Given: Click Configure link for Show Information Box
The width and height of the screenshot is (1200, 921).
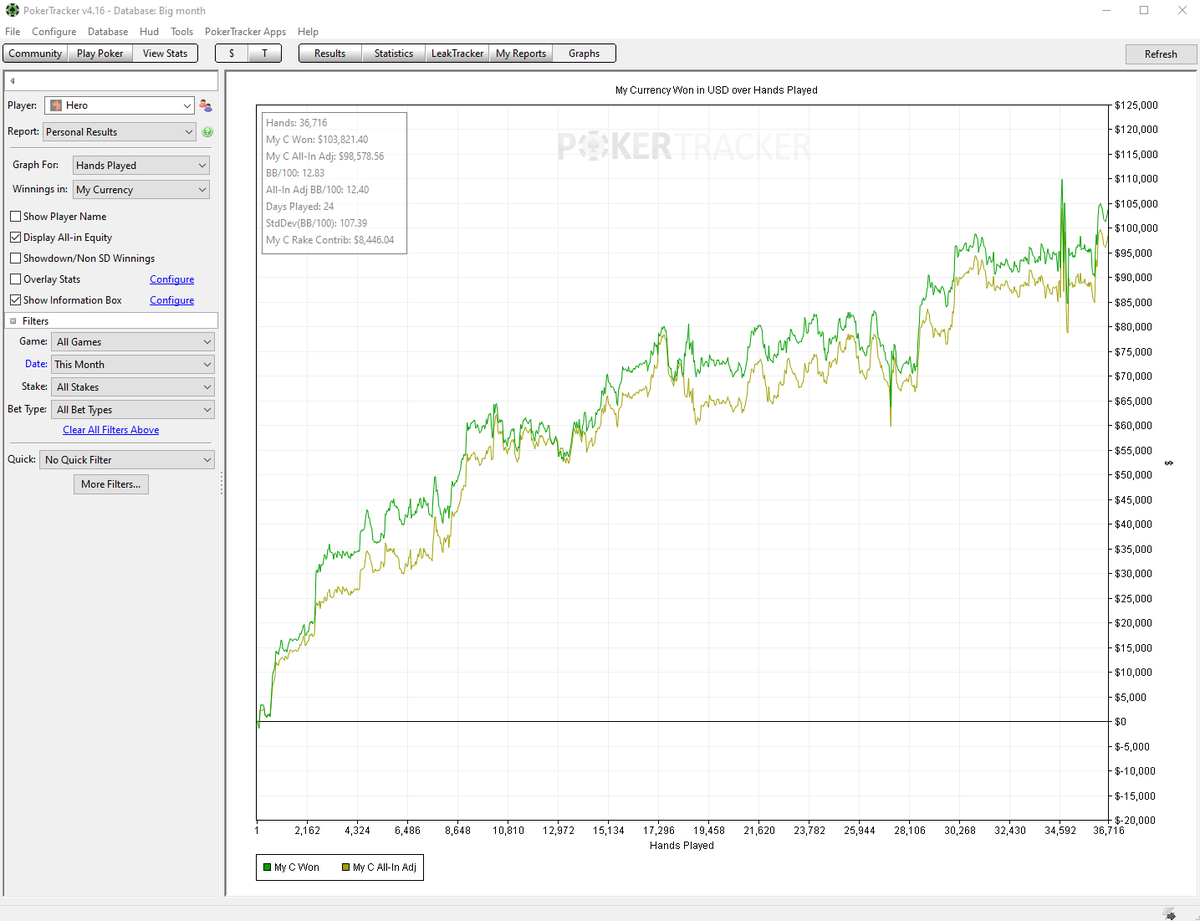Looking at the screenshot, I should 172,300.
